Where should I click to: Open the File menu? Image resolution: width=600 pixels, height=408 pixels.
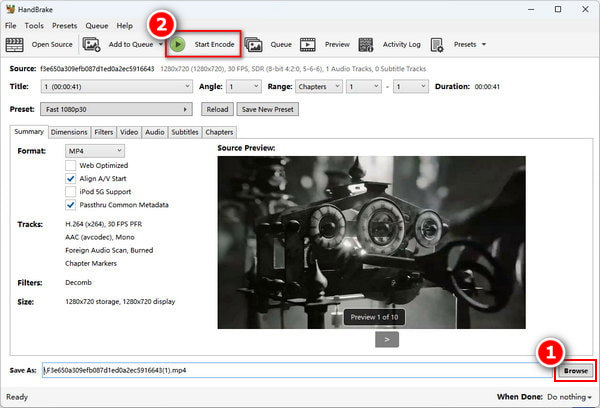pos(11,26)
